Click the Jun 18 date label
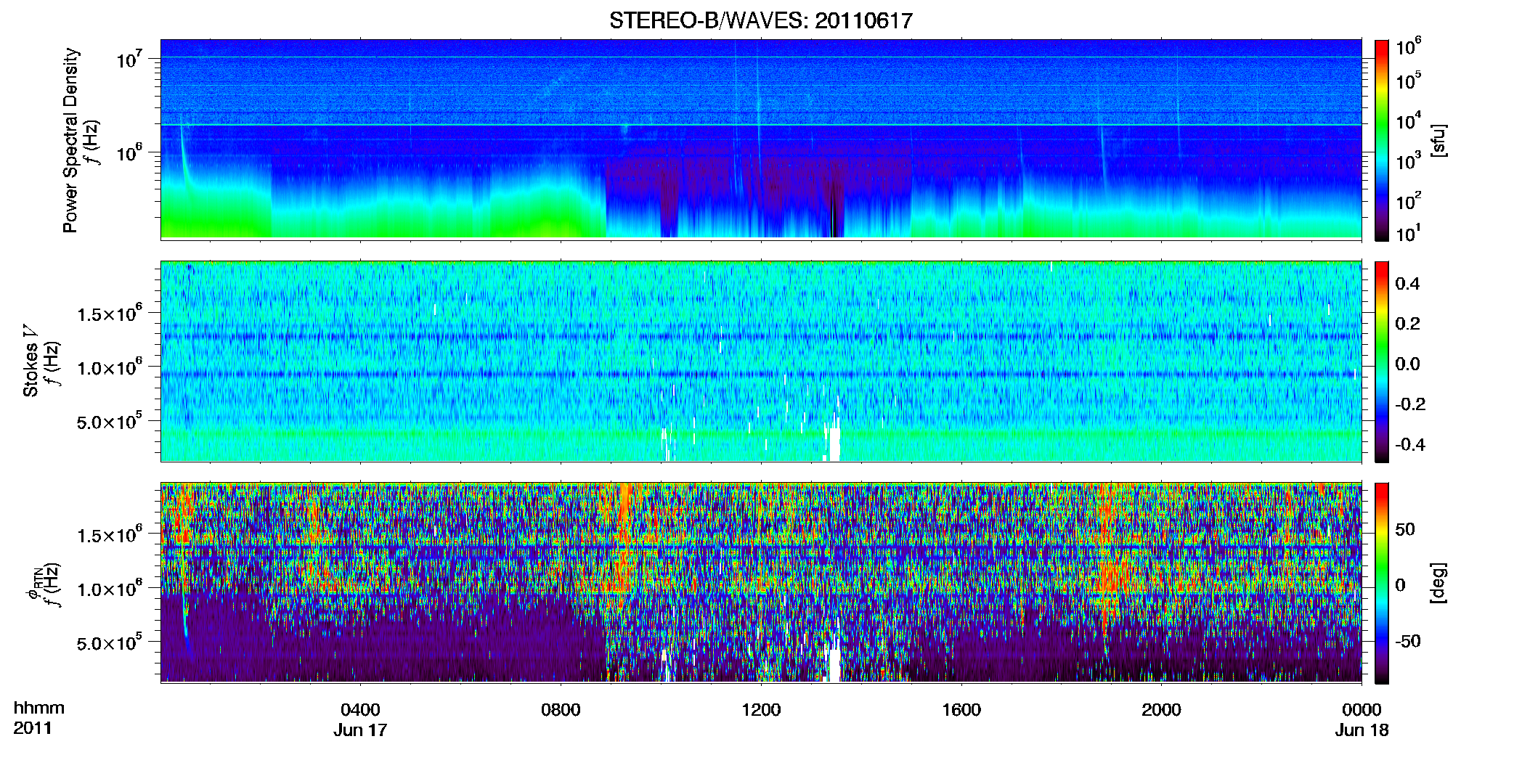This screenshot has height=784, width=1522. click(x=1362, y=730)
